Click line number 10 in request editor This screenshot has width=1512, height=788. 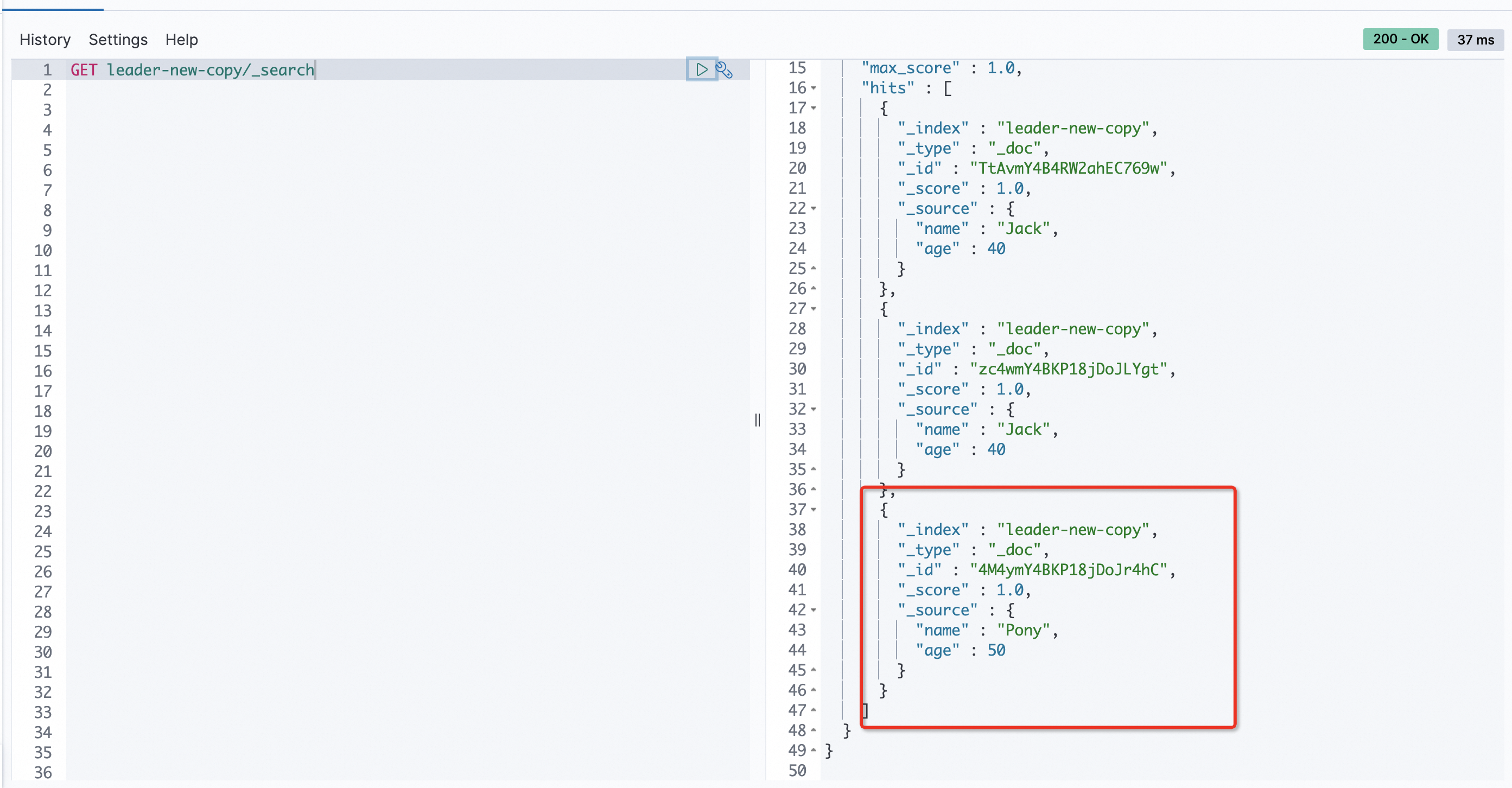[43, 251]
